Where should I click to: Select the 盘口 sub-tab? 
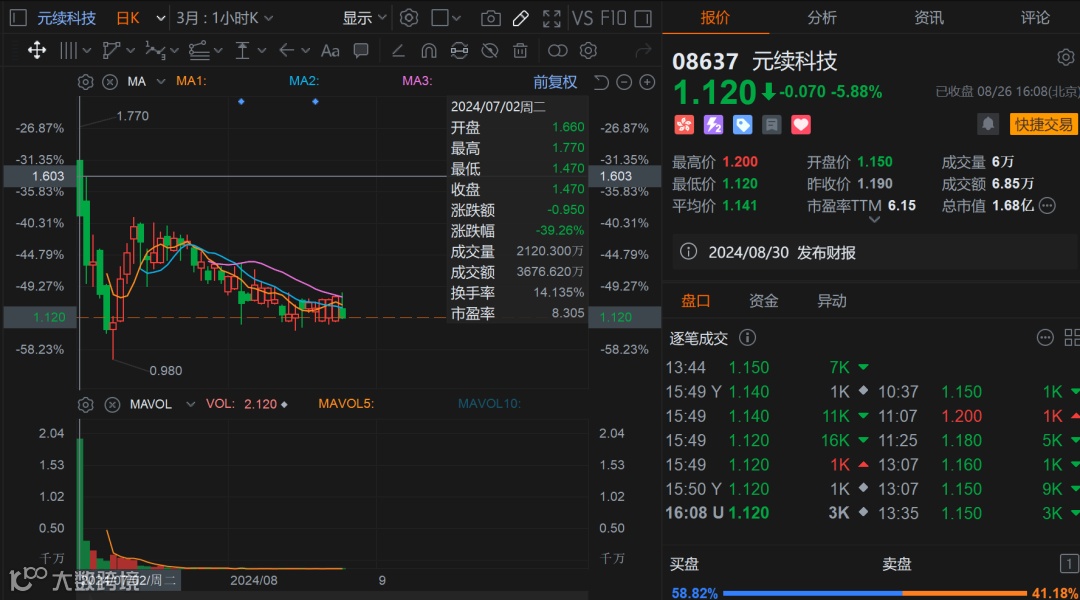pyautogui.click(x=696, y=301)
